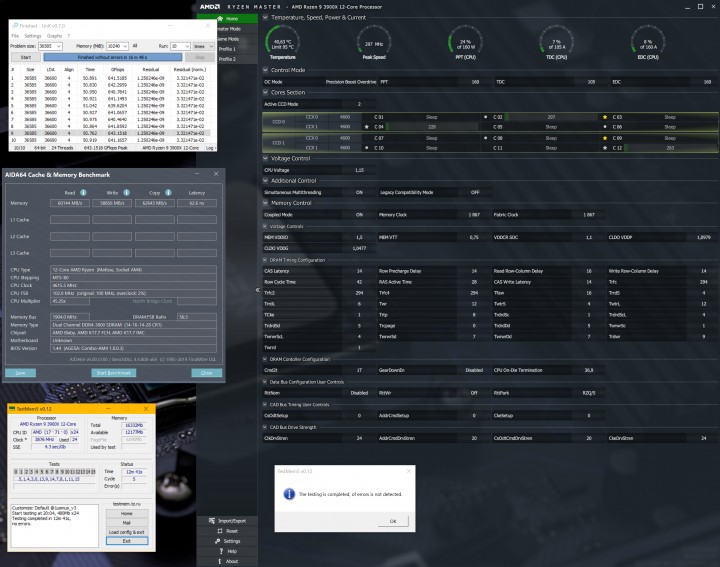Viewport: 720px width, 567px height.
Task: Click the gold star next to core C 03
Action: tap(605, 117)
